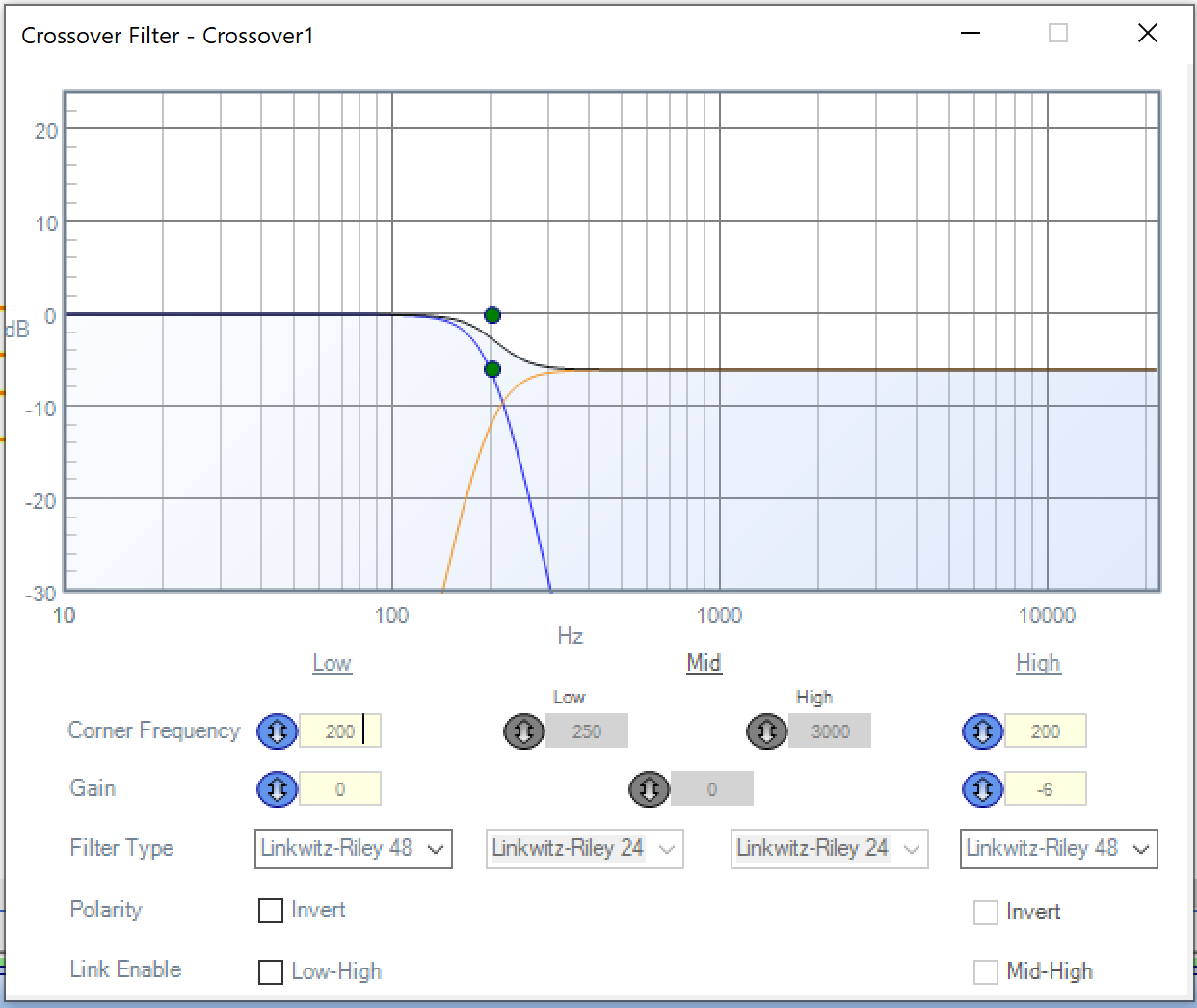Click the Link Enable row label
This screenshot has height=1008, width=1197.
[125, 969]
